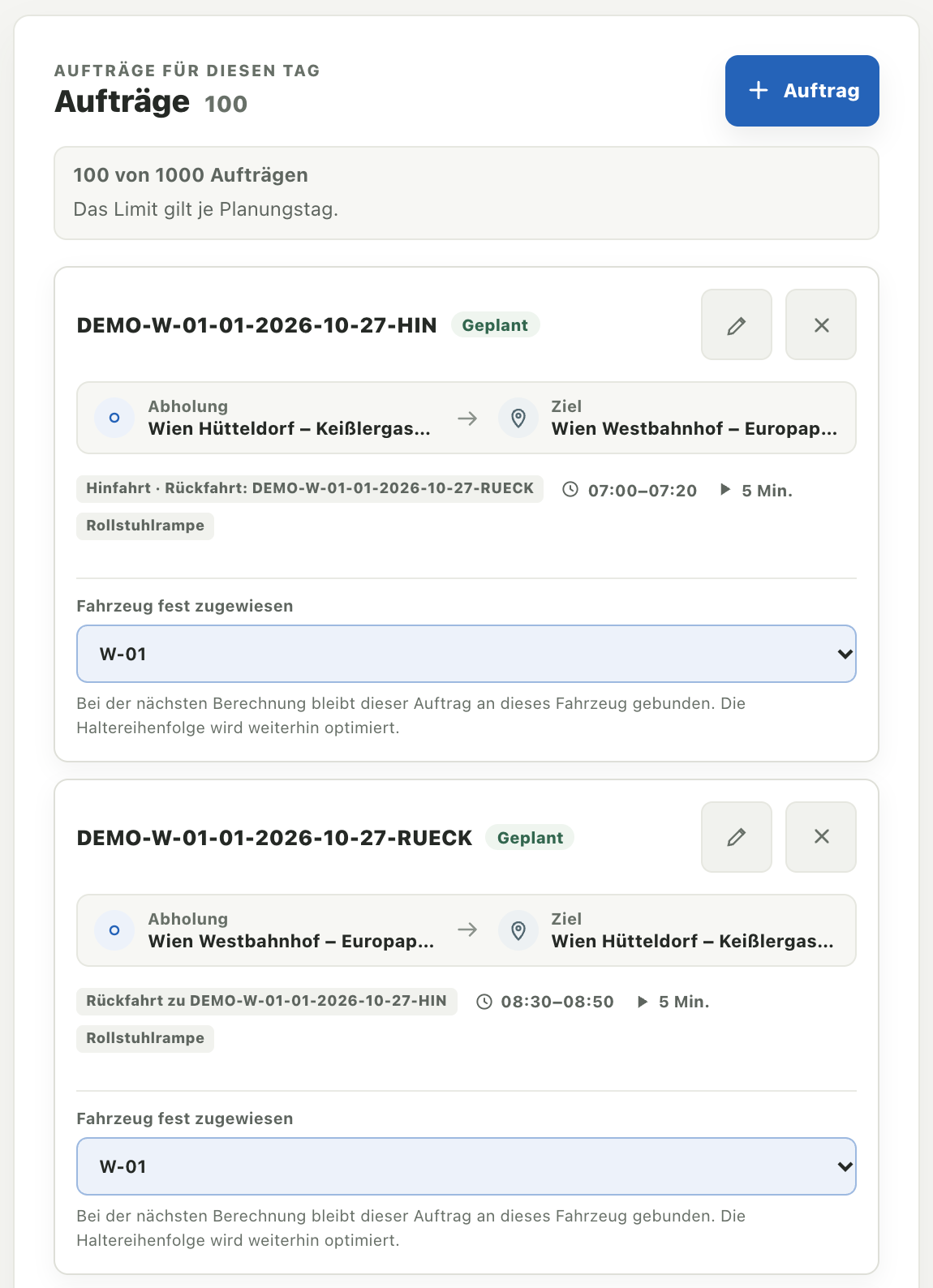Screen dimensions: 933x1288
Task: Click destination pin icon in RUECK order
Action: [518, 930]
